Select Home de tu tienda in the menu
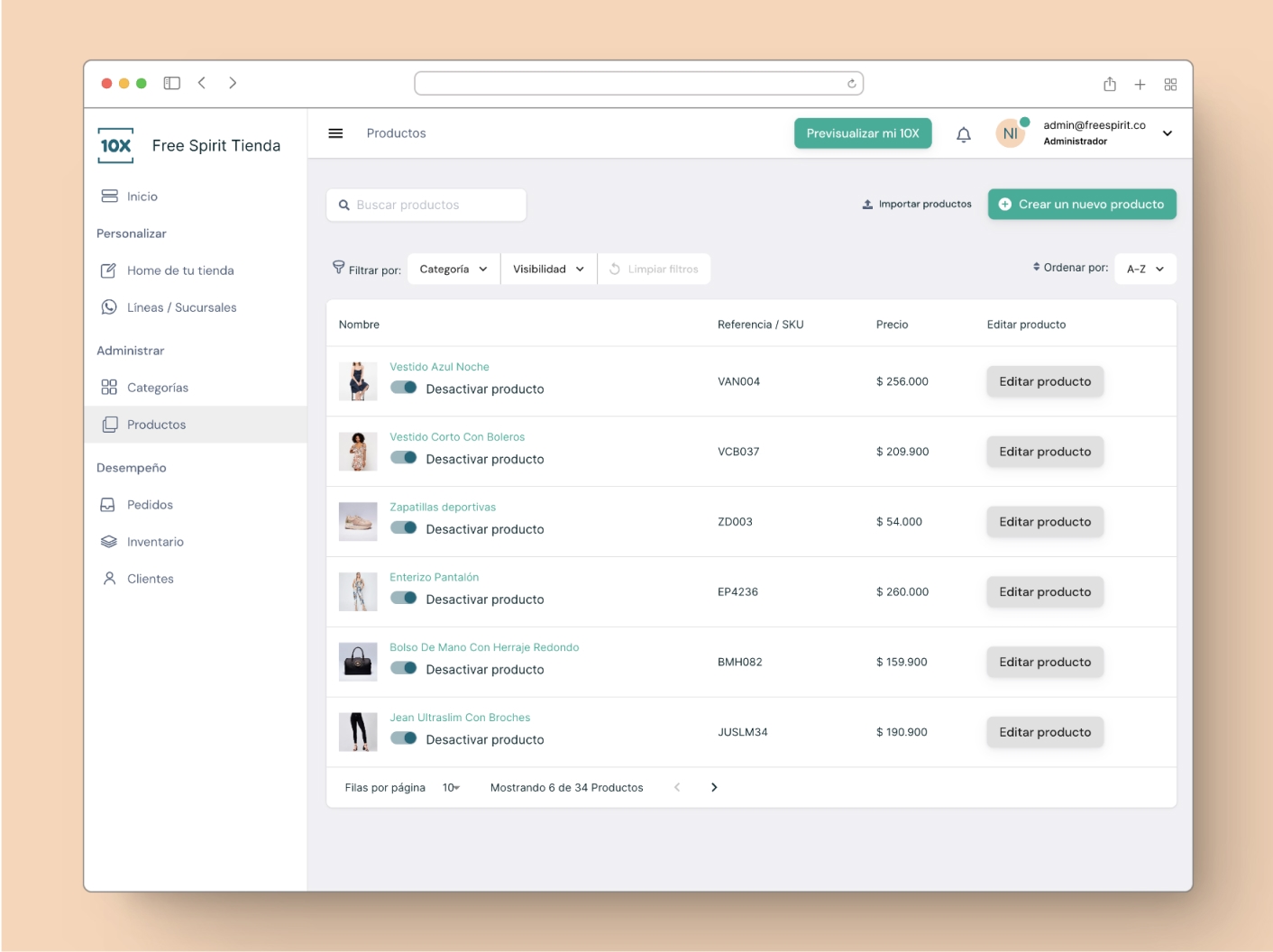This screenshot has height=952, width=1273. click(x=180, y=270)
